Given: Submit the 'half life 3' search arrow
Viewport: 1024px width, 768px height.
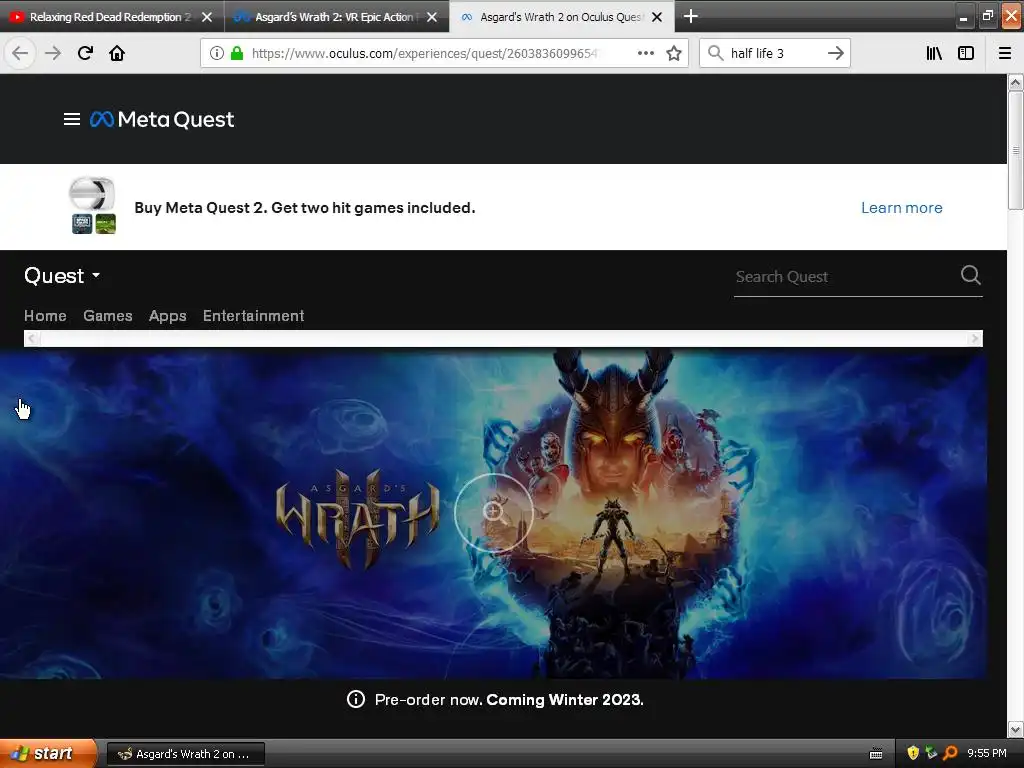Looking at the screenshot, I should (x=835, y=53).
